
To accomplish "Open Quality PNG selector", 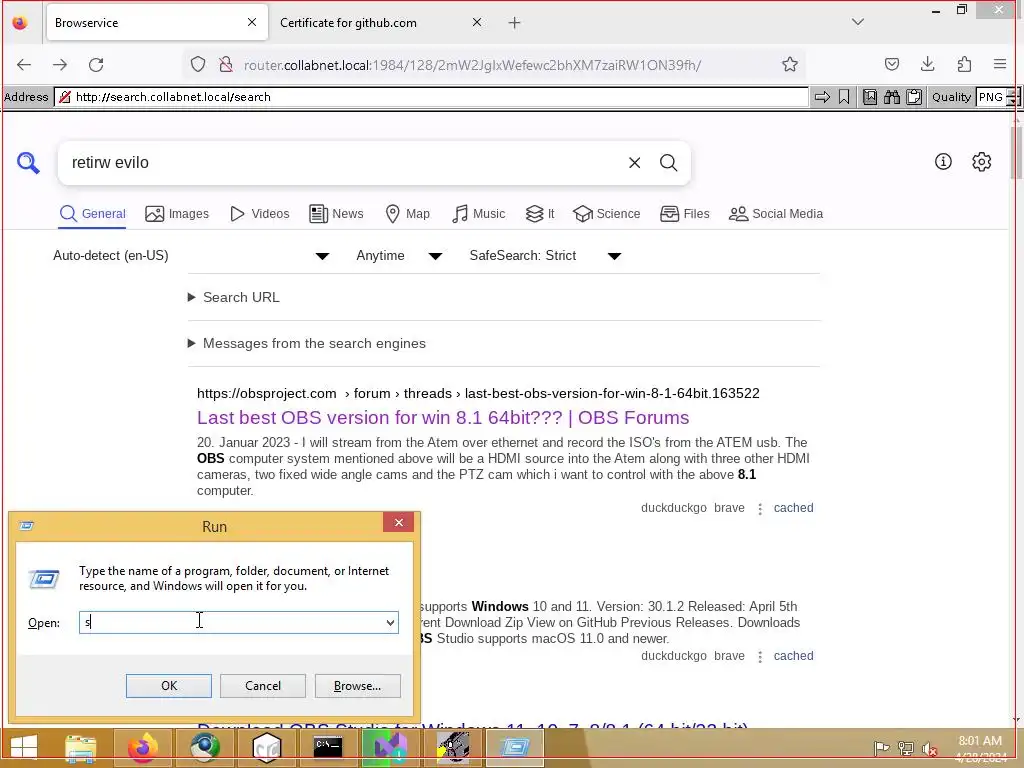I will point(997,97).
